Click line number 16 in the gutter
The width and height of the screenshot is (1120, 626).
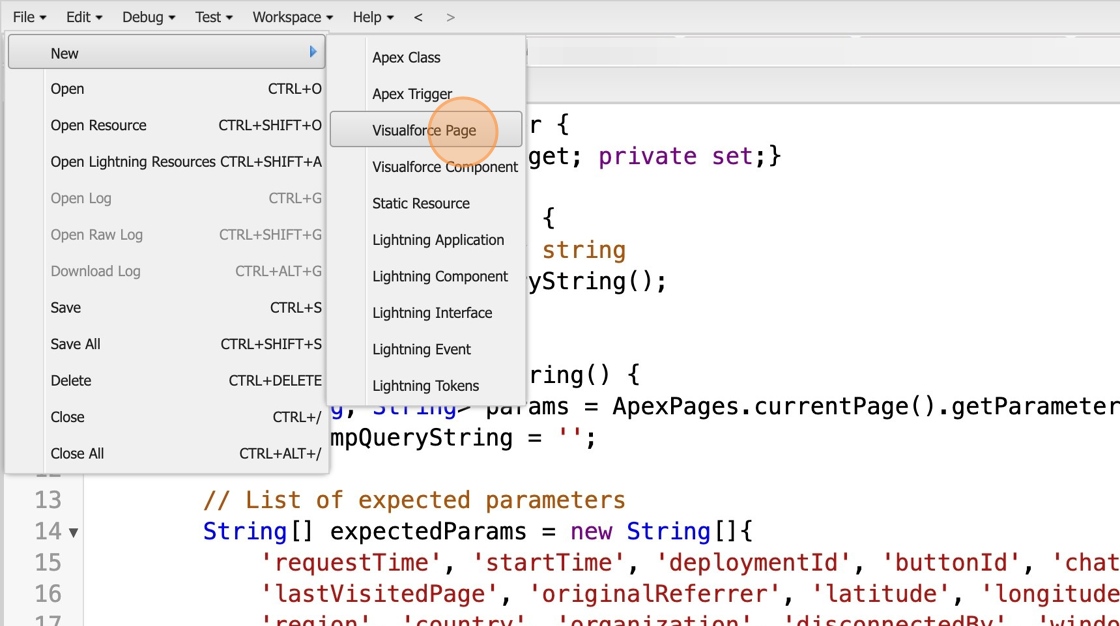pos(48,594)
